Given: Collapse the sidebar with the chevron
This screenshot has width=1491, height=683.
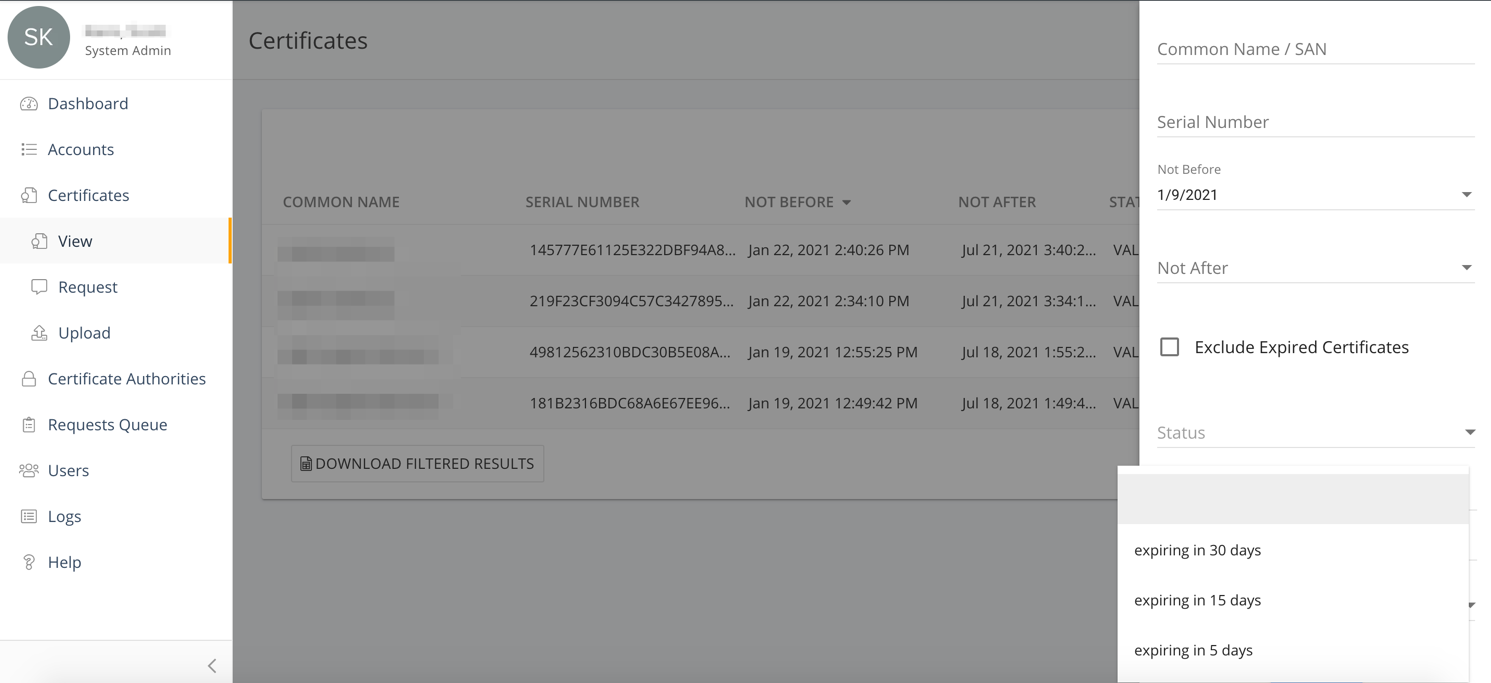Looking at the screenshot, I should pyautogui.click(x=212, y=666).
